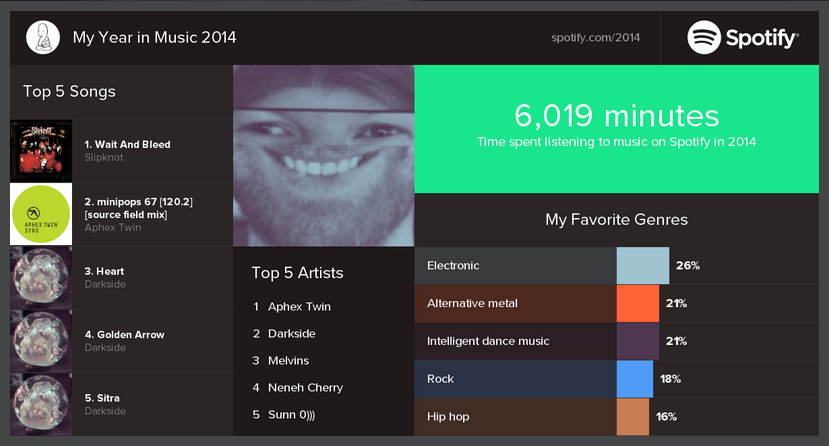Select Sunn 0))) in Top 5 Artists
Screen dimensions: 829x446
(x=291, y=415)
